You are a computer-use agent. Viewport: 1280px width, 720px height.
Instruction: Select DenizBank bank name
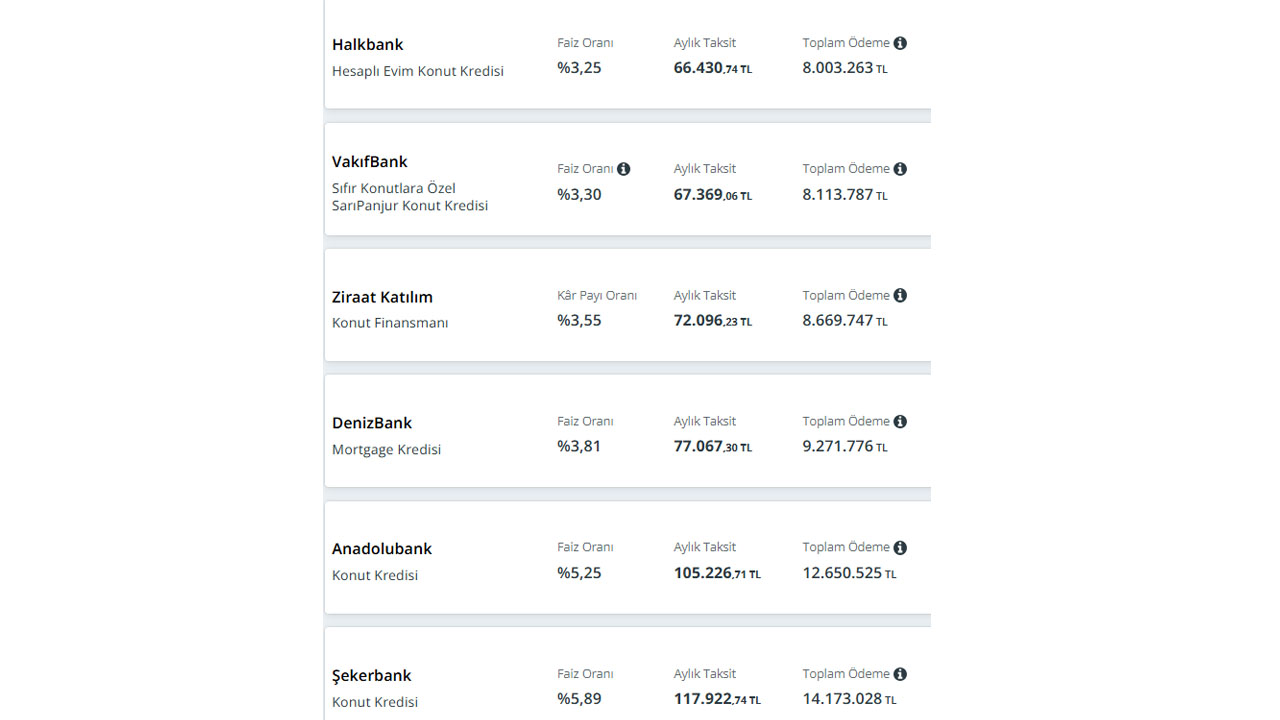click(x=372, y=423)
